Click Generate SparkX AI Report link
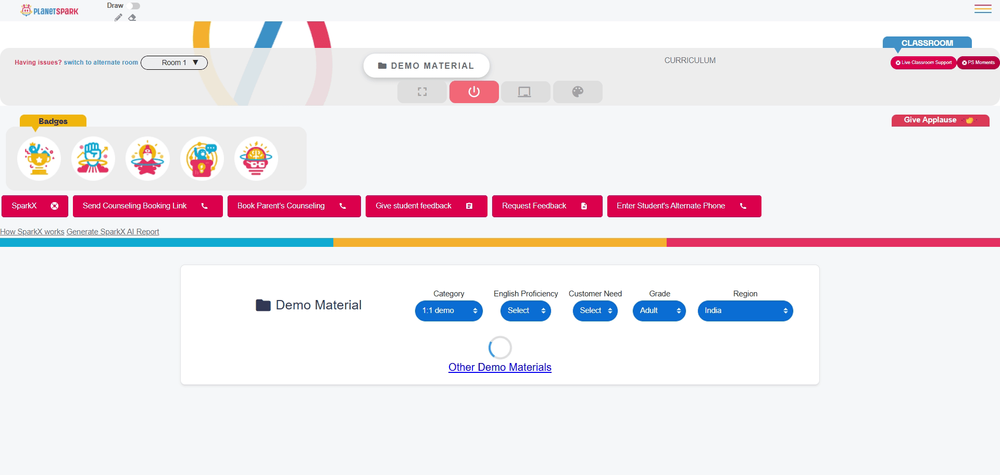The width and height of the screenshot is (1000, 475). tap(113, 232)
